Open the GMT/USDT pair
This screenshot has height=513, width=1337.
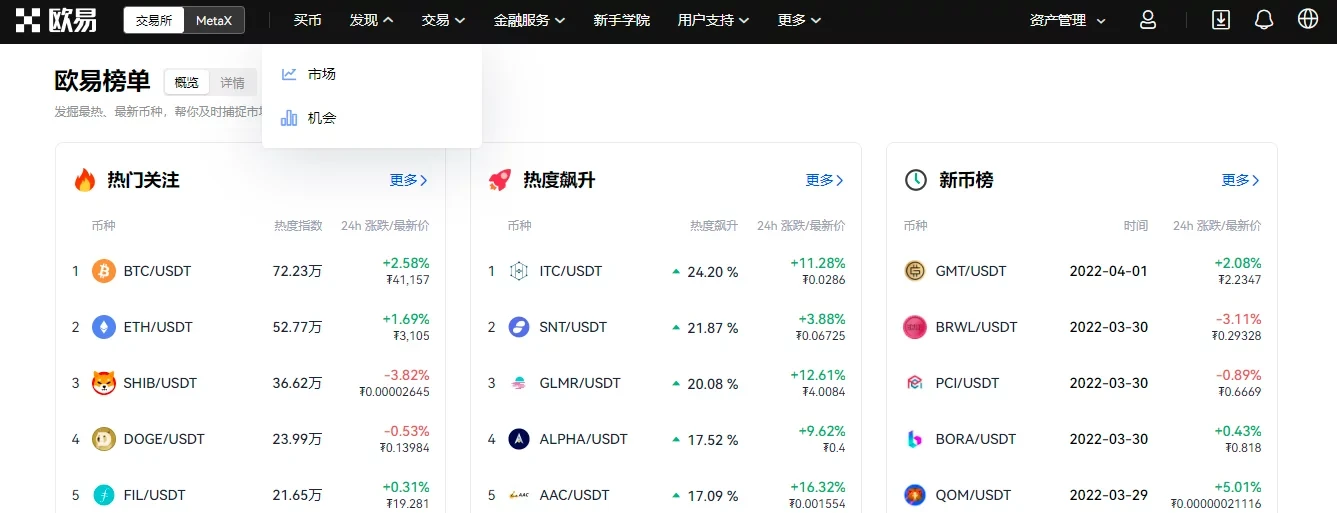[x=971, y=271]
